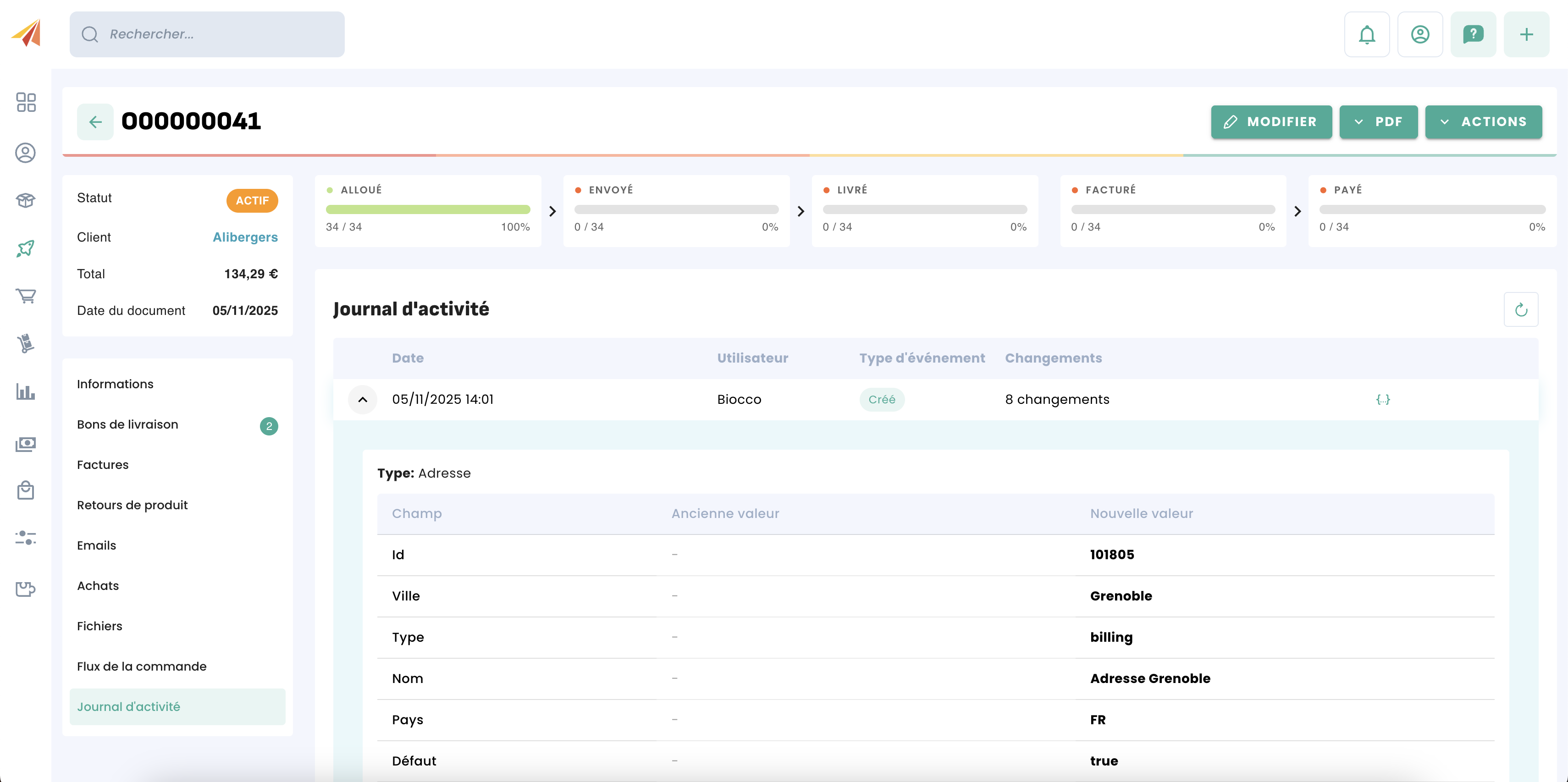This screenshot has width=1568, height=782.
Task: Open the user account icon in header
Action: (x=1419, y=35)
